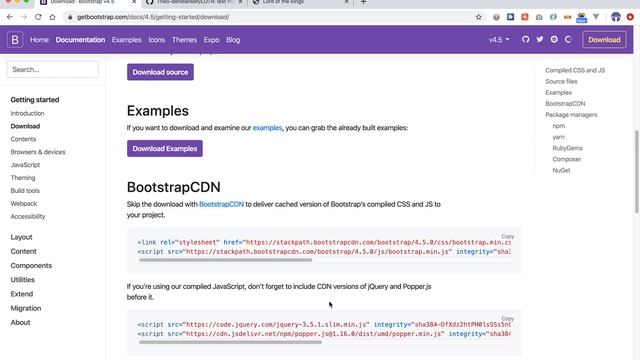Open the dark blue square extension icon
Viewport: 640px width, 360px height.
511,17
